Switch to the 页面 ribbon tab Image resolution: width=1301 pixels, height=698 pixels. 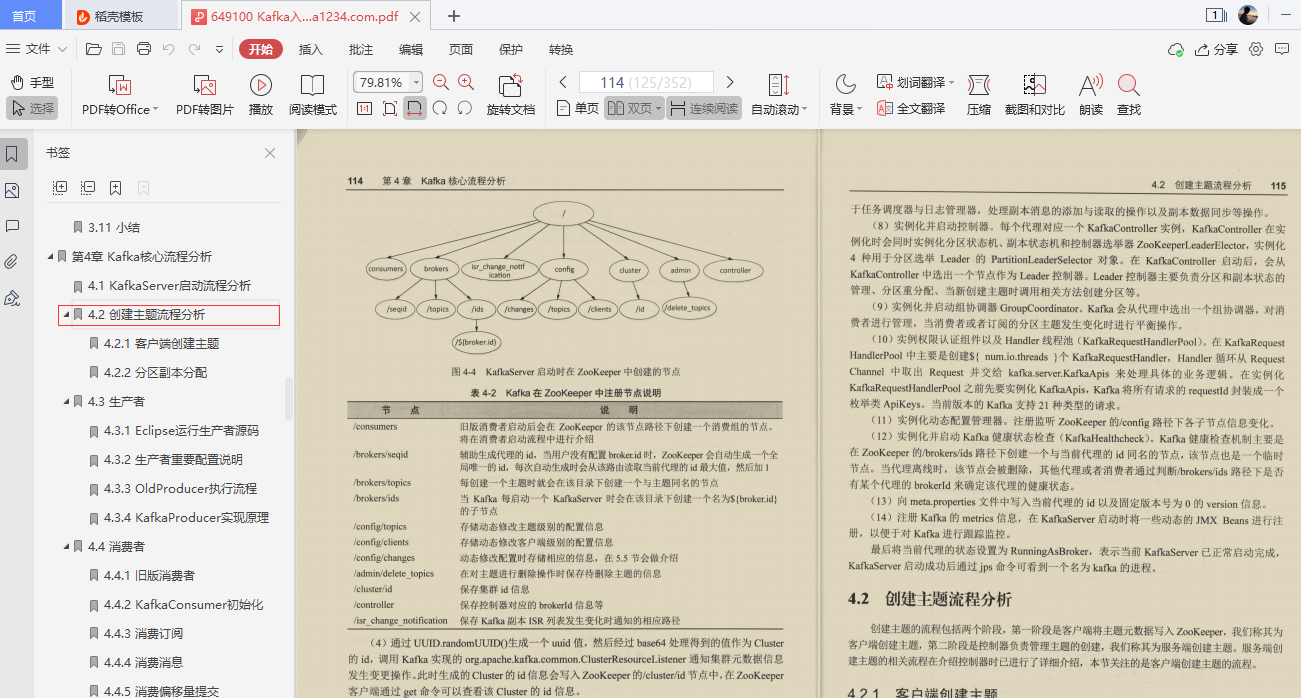coord(461,49)
